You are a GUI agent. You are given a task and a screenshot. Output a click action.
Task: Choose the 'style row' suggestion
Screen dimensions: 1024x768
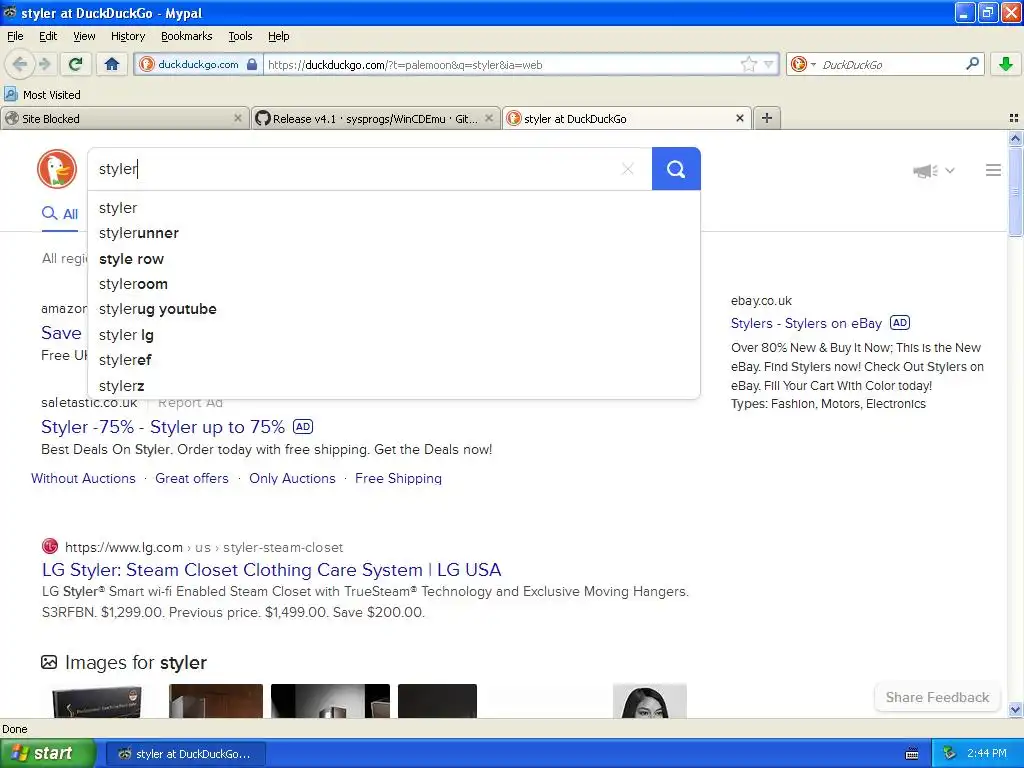tap(394, 259)
